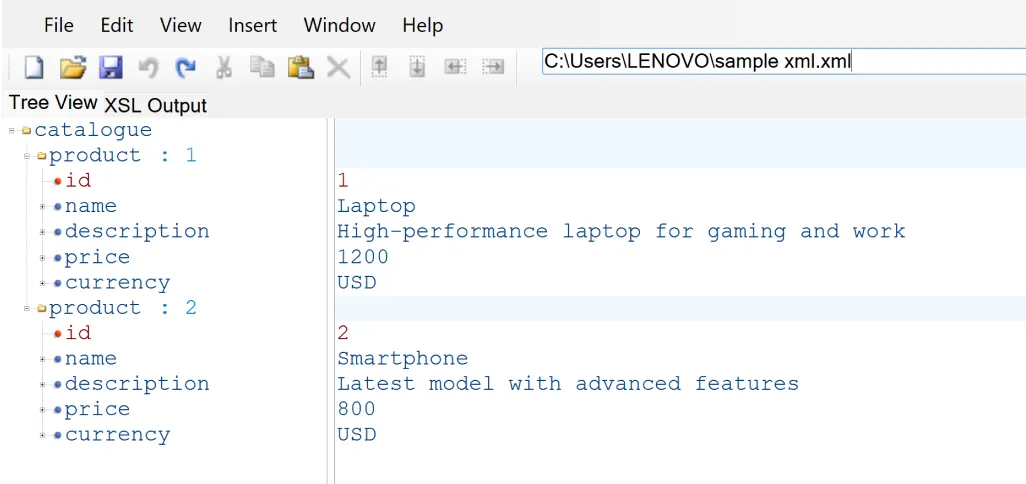Click the value 'Smartphone'
1026x484 pixels.
click(402, 358)
